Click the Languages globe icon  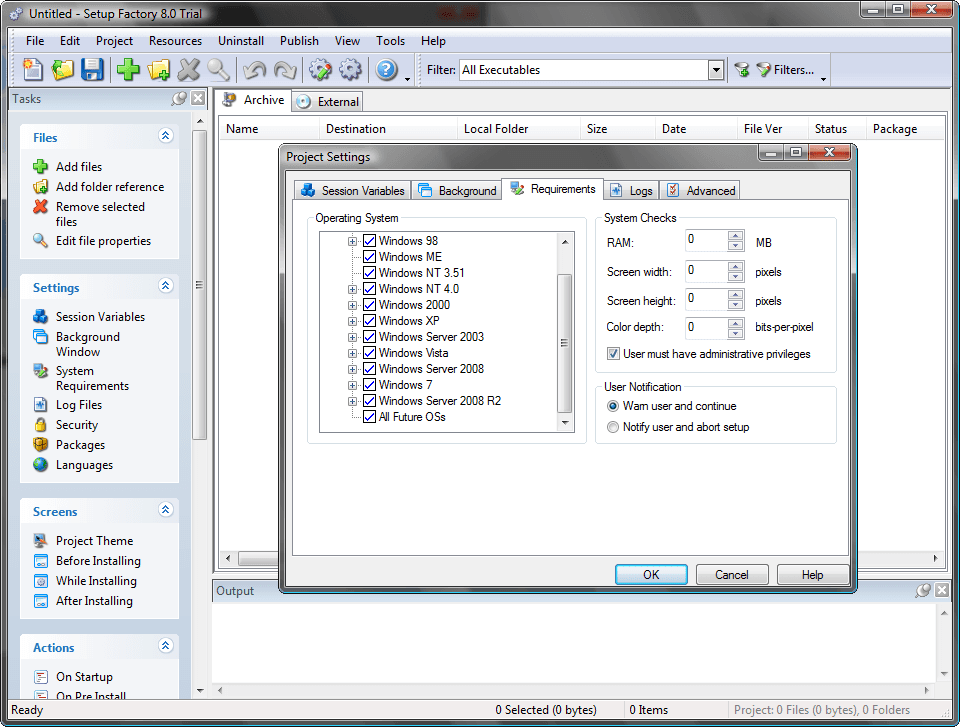coord(40,465)
